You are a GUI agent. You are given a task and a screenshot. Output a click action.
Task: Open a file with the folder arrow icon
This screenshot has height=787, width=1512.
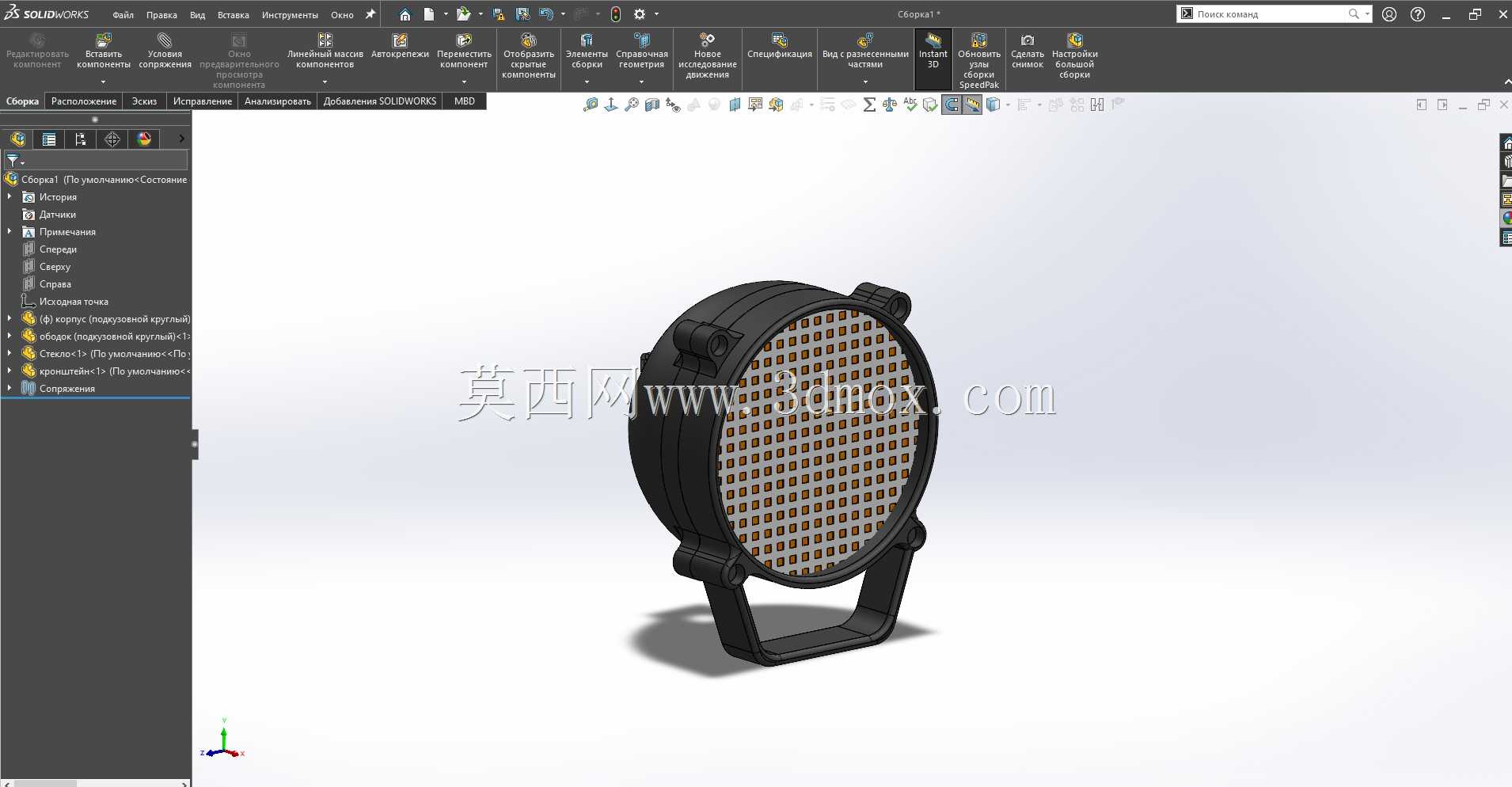(x=463, y=14)
